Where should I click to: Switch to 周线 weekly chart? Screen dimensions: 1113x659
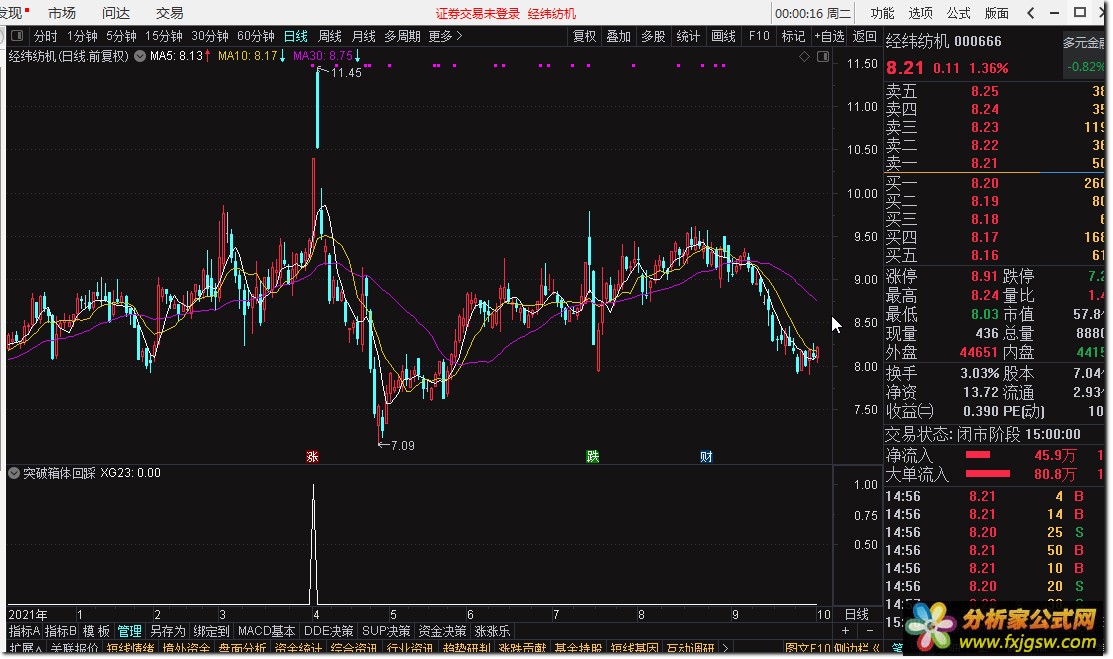pyautogui.click(x=329, y=36)
